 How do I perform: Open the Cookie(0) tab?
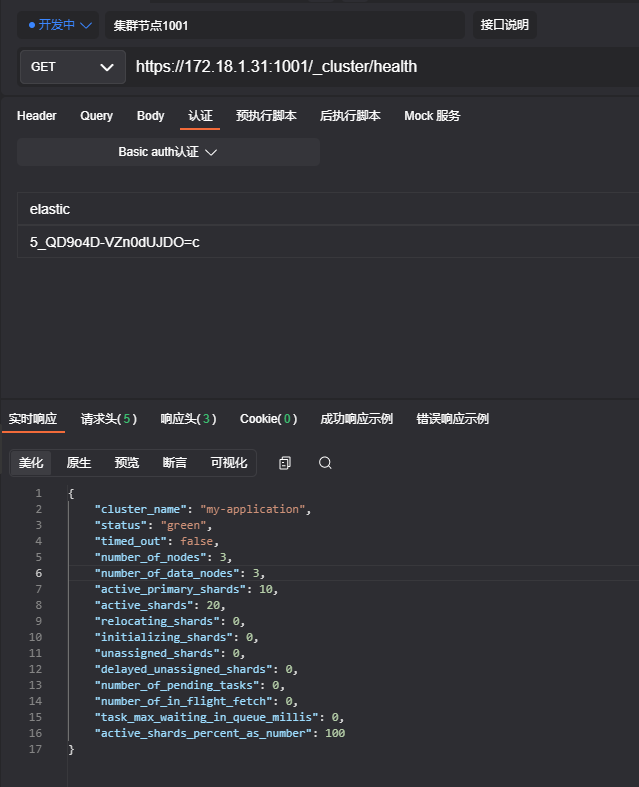(x=269, y=419)
